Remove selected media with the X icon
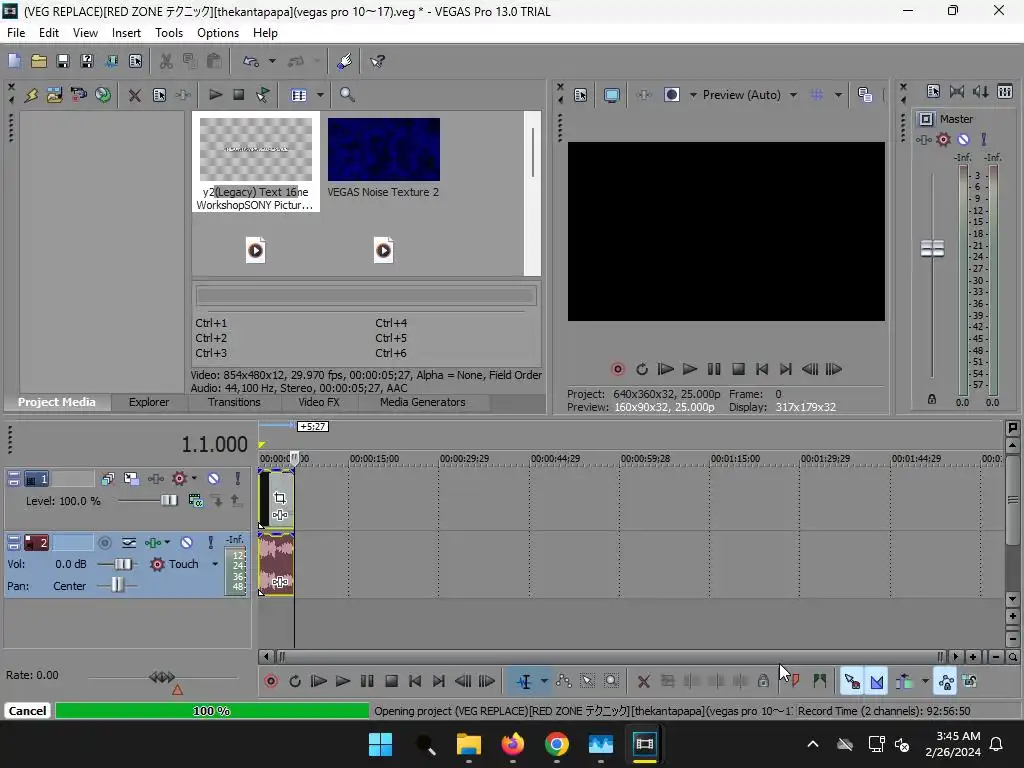Image resolution: width=1024 pixels, height=768 pixels. coord(135,95)
